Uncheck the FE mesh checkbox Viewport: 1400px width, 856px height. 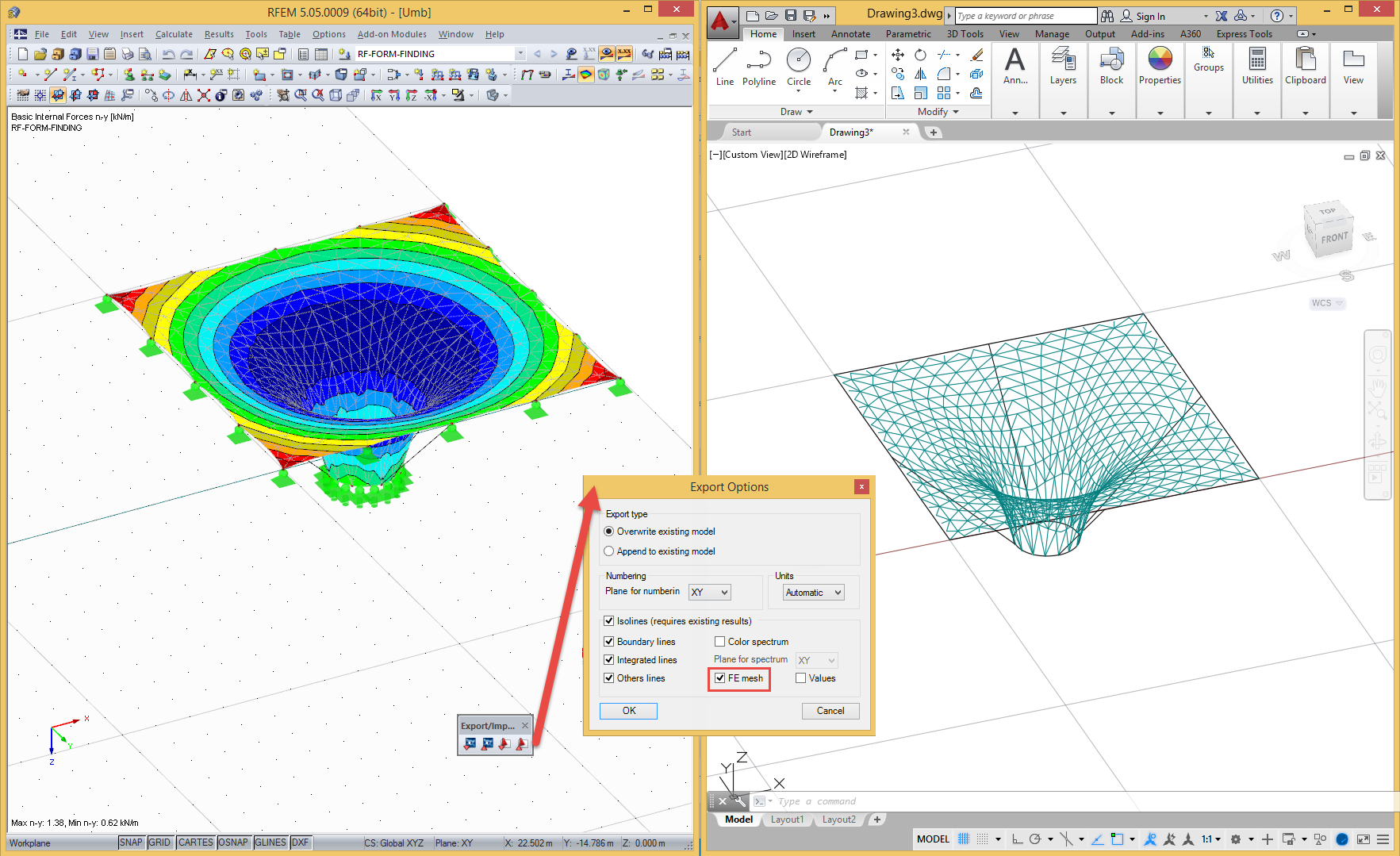[x=720, y=678]
